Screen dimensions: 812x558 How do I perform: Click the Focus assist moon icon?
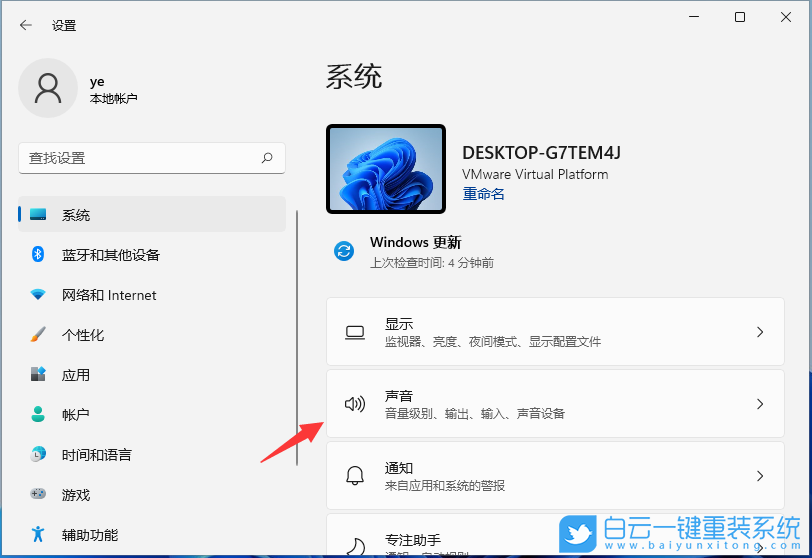tap(355, 547)
